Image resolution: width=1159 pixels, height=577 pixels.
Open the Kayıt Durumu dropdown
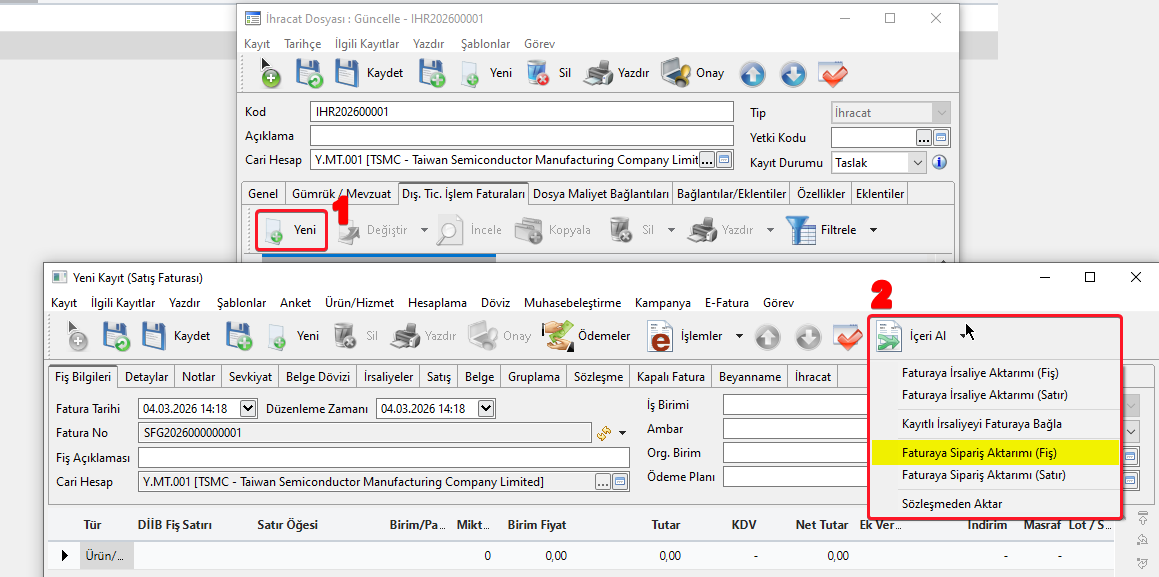point(917,162)
